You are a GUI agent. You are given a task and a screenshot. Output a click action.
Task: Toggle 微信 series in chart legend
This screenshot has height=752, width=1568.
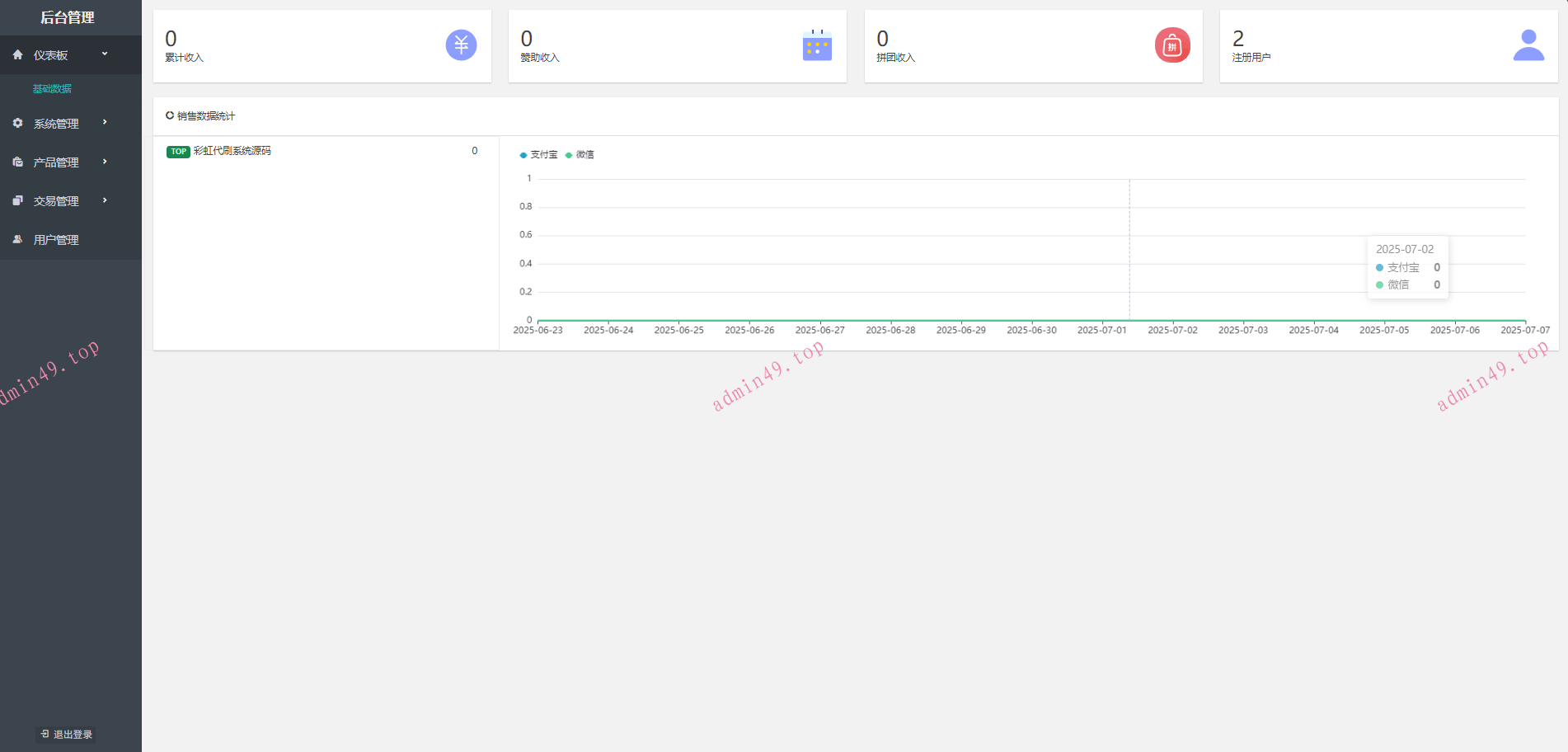pos(580,155)
